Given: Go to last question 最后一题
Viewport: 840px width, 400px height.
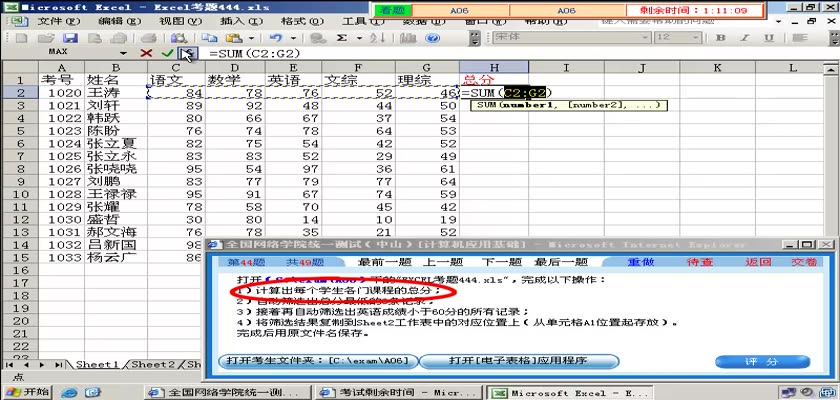Looking at the screenshot, I should pos(561,262).
